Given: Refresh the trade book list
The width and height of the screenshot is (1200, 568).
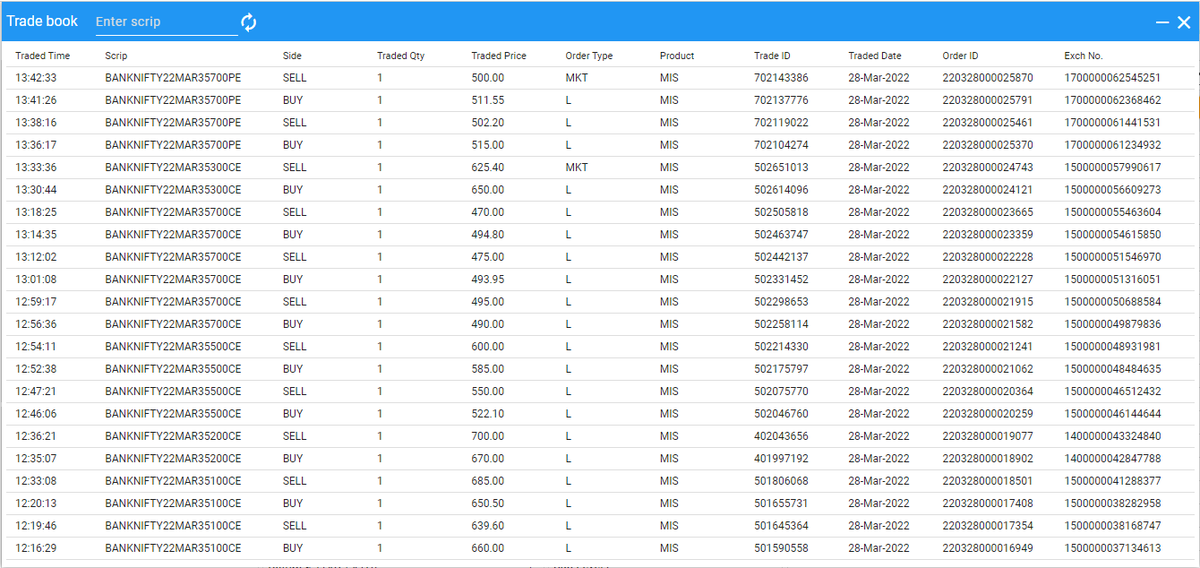Looking at the screenshot, I should pos(249,22).
